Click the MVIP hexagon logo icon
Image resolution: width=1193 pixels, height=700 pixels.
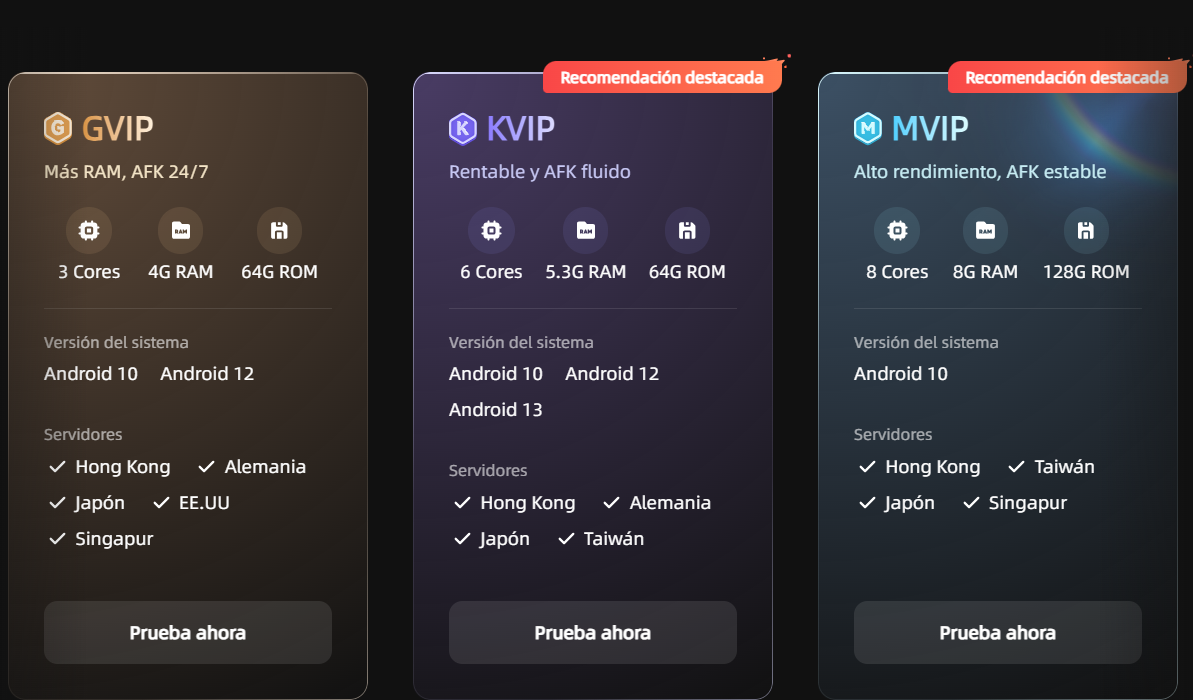(x=867, y=129)
